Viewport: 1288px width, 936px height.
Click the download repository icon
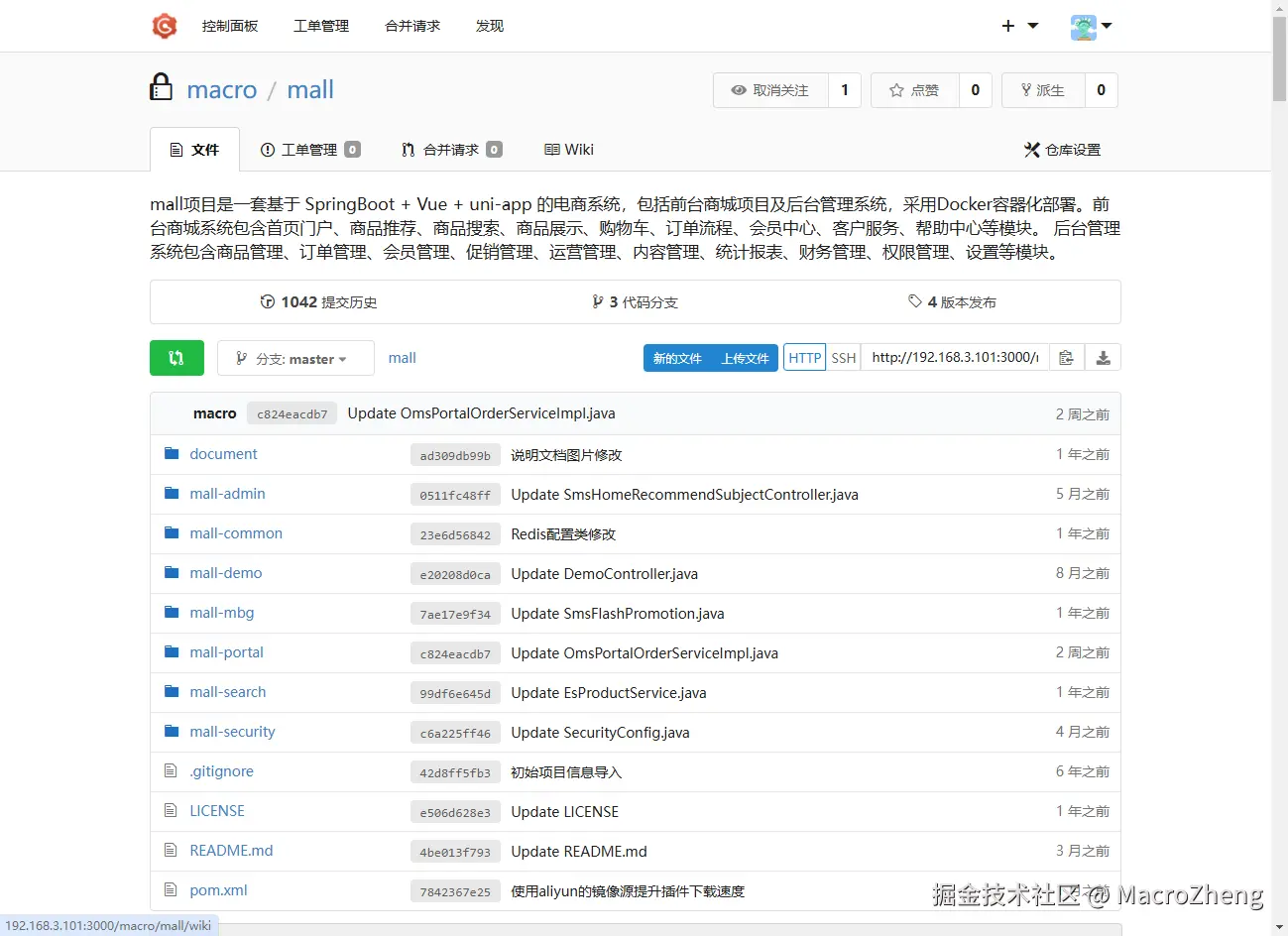pyautogui.click(x=1103, y=358)
